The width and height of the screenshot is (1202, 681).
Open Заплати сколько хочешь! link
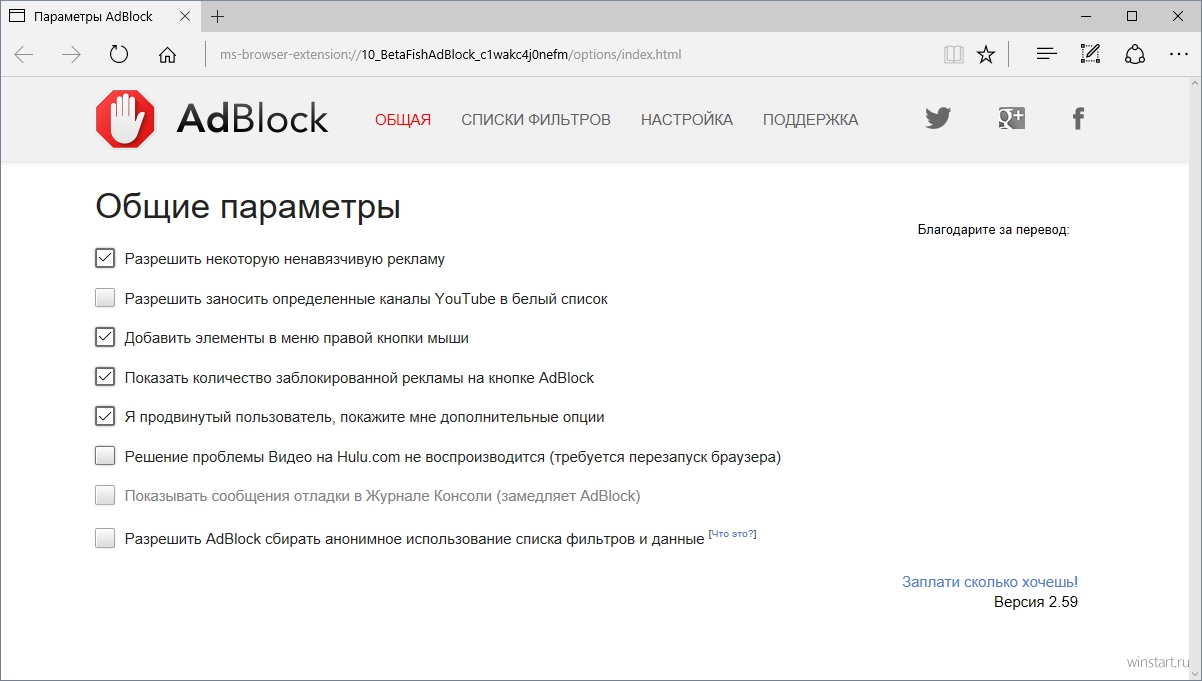[x=990, y=581]
